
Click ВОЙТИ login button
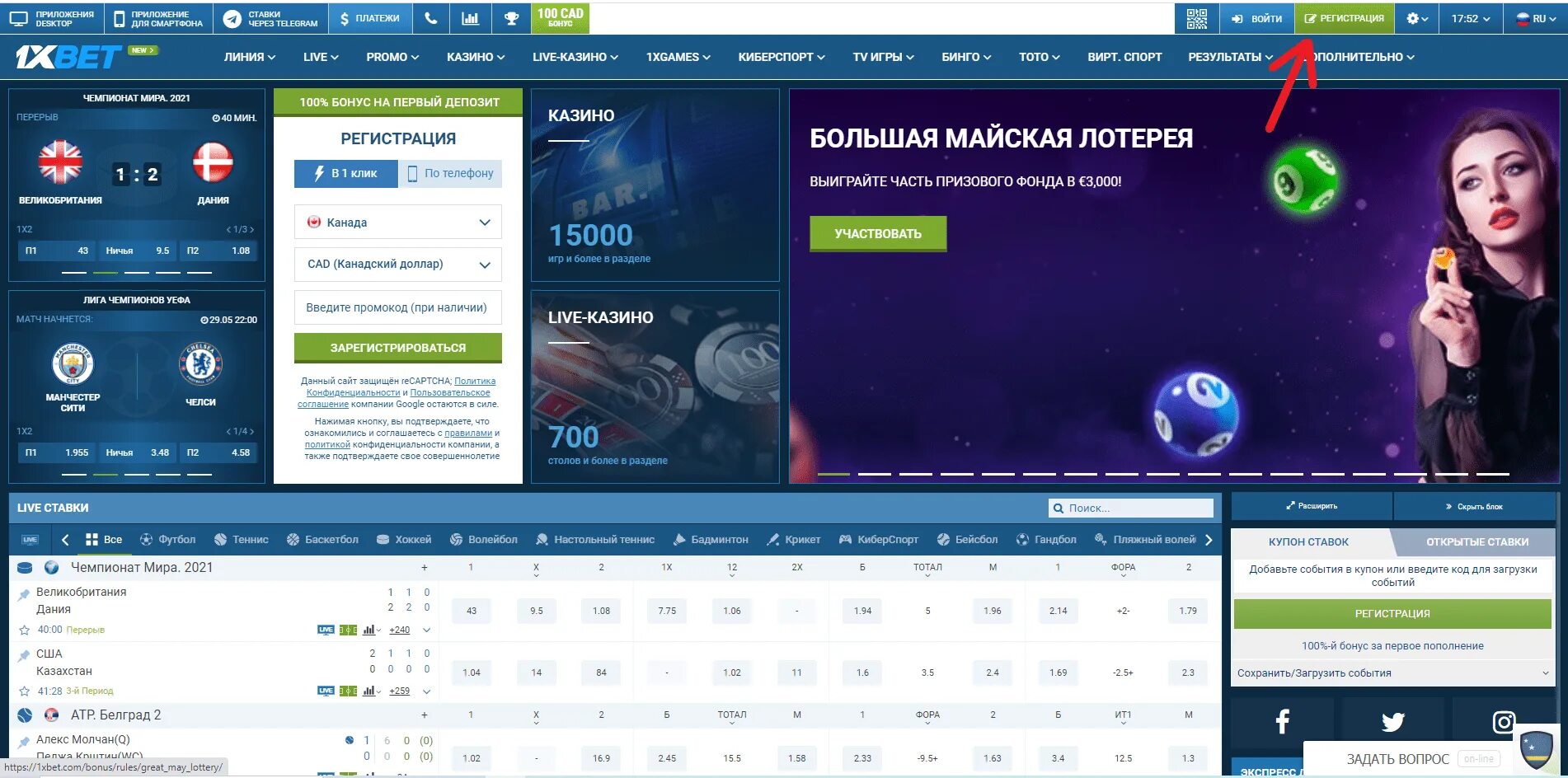[1256, 18]
